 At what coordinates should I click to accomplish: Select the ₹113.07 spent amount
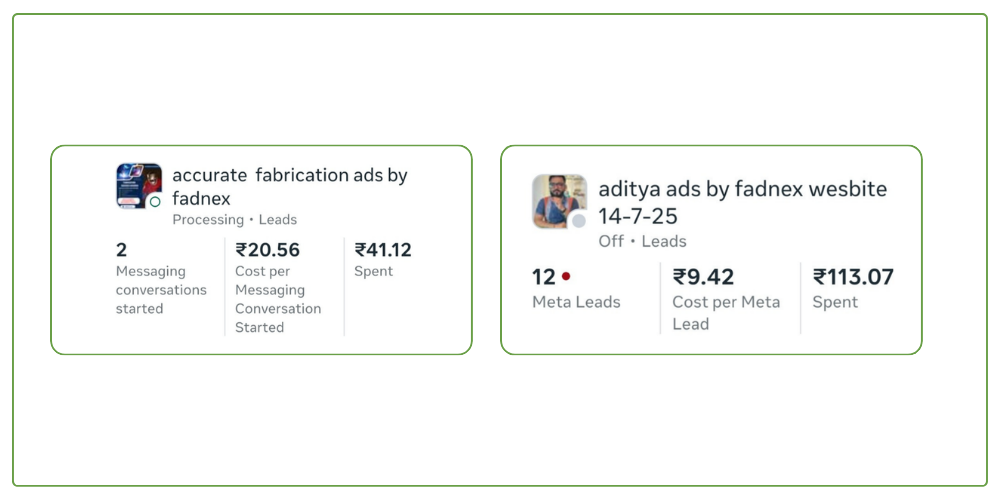coord(853,277)
